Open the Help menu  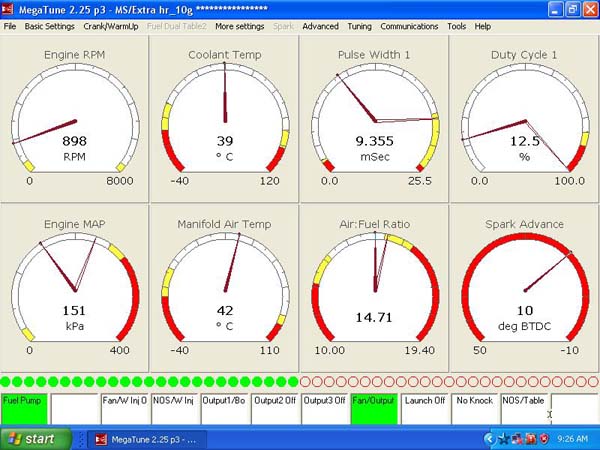pyautogui.click(x=483, y=26)
